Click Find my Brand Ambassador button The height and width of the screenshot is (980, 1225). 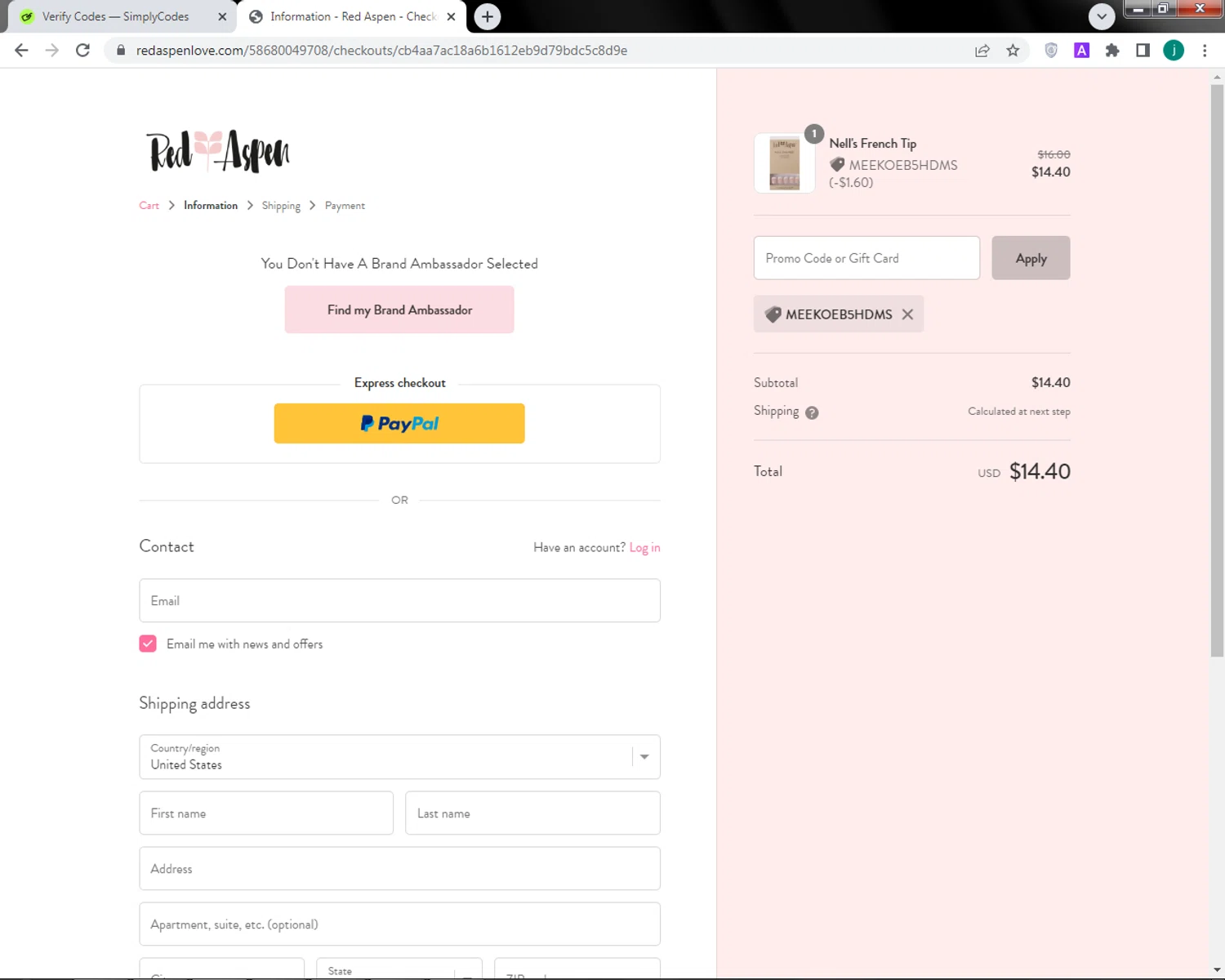coord(399,310)
